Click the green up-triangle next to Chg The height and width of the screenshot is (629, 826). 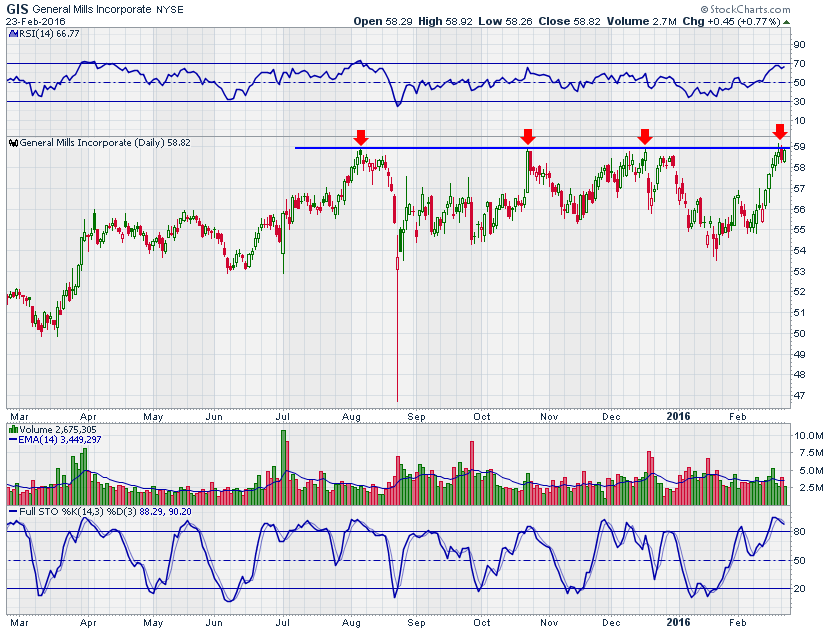point(786,22)
